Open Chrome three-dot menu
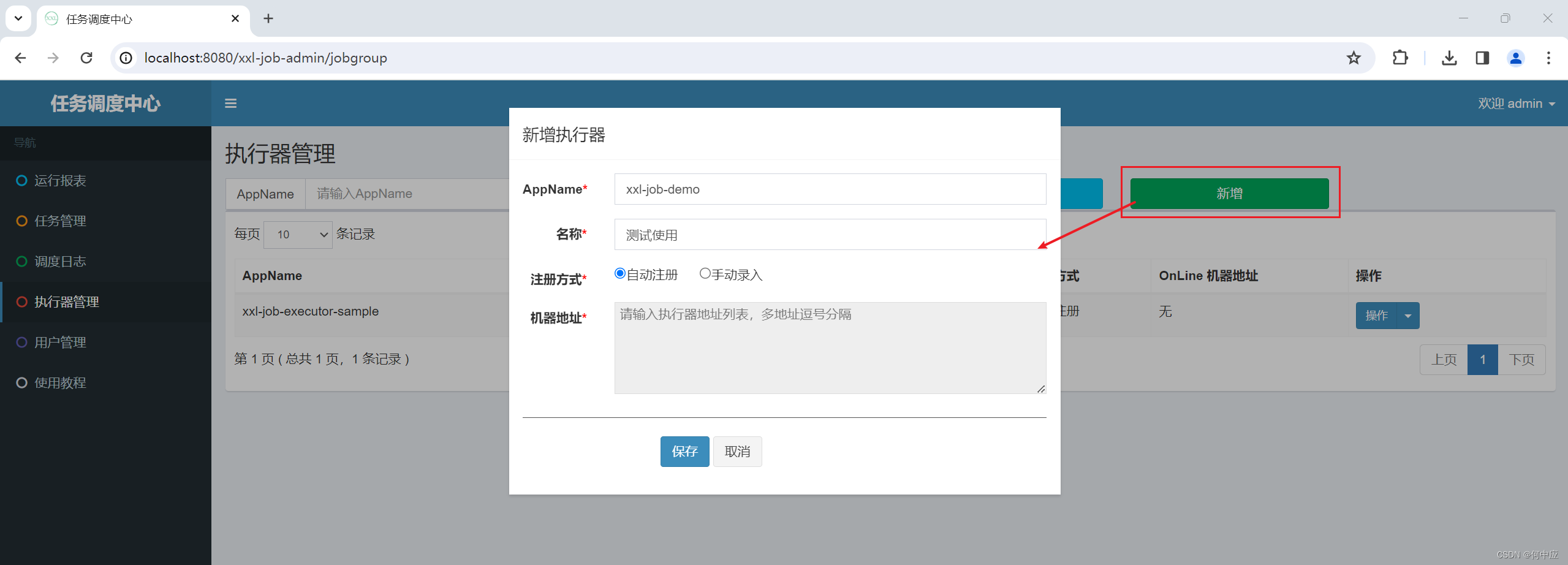The width and height of the screenshot is (1568, 565). click(1548, 58)
